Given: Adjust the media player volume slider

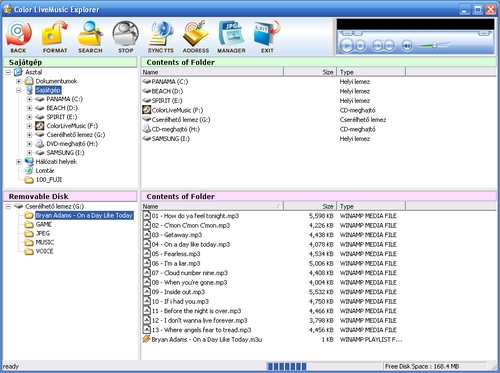Looking at the screenshot, I should coord(435,45).
